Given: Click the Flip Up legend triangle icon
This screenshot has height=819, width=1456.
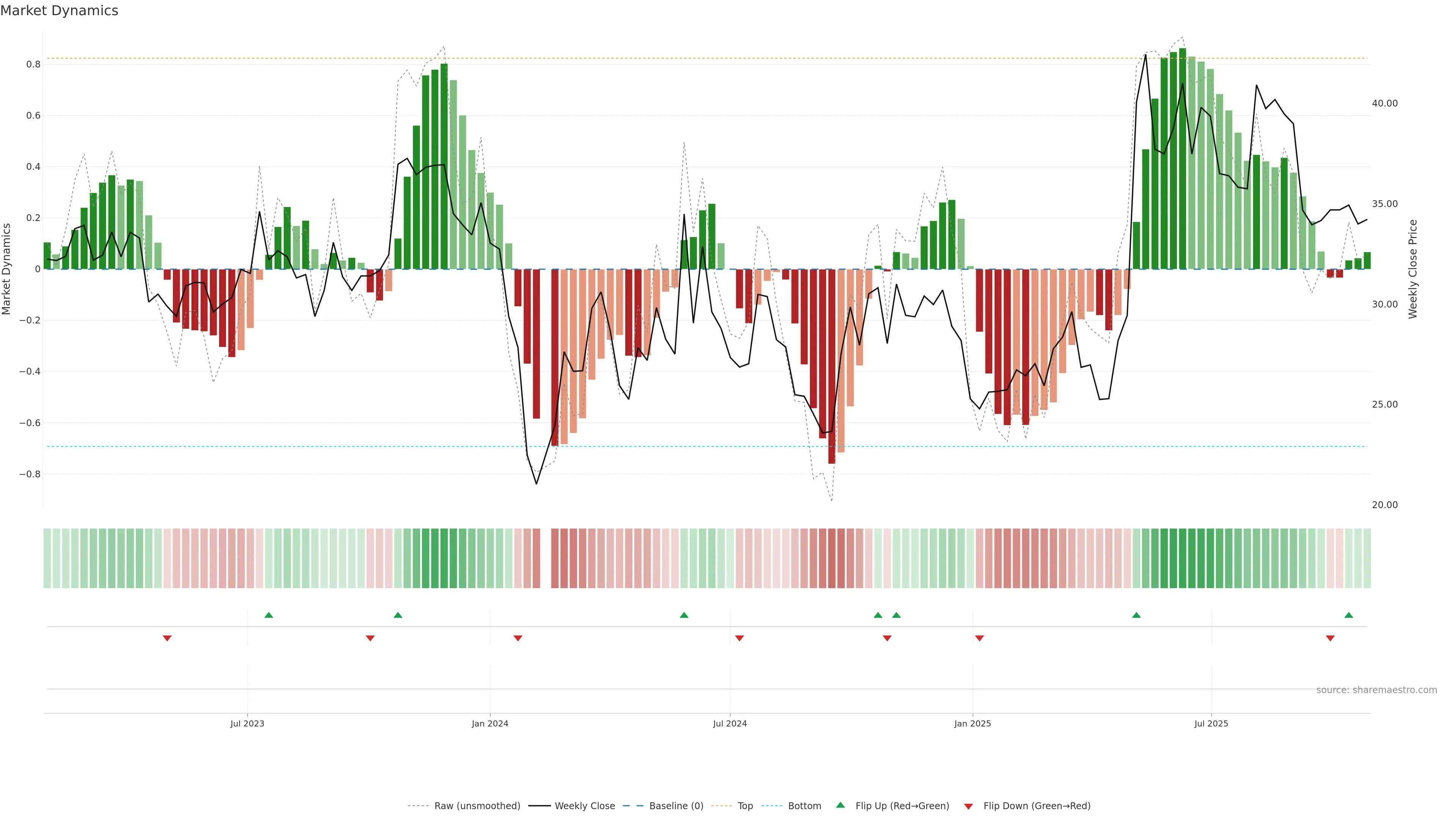Looking at the screenshot, I should coord(840,805).
